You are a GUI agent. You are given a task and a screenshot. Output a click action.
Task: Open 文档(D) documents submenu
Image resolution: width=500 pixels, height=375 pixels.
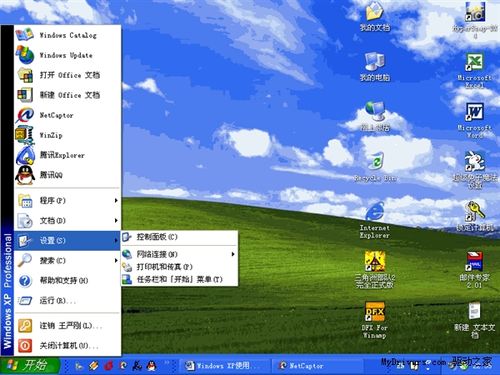click(67, 220)
